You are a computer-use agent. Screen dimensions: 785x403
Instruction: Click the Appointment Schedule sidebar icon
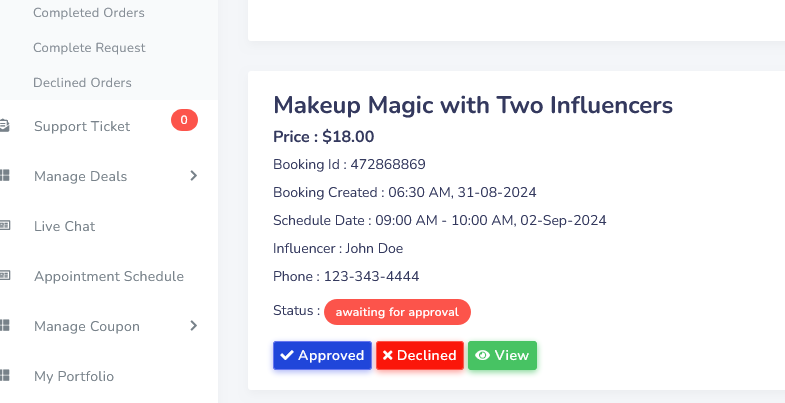click(x=5, y=276)
